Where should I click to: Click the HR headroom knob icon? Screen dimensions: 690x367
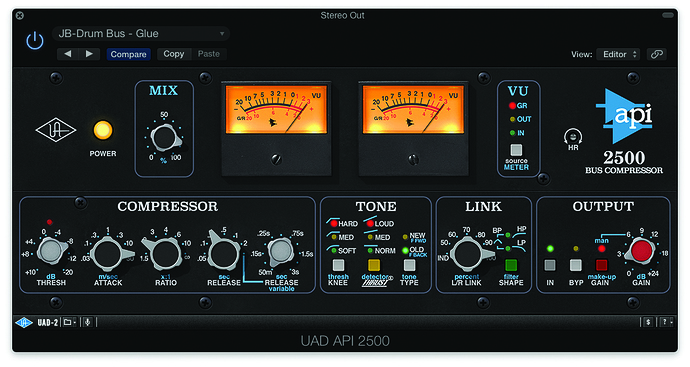[x=573, y=137]
